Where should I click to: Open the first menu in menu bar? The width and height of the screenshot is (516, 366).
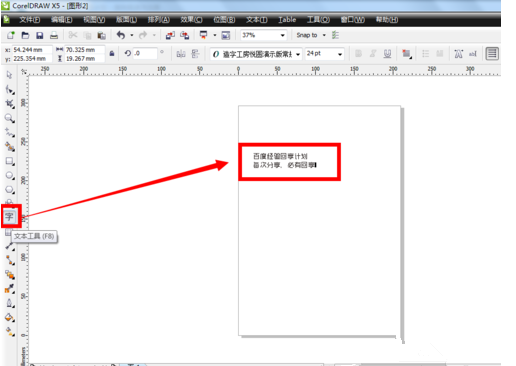pyautogui.click(x=29, y=20)
